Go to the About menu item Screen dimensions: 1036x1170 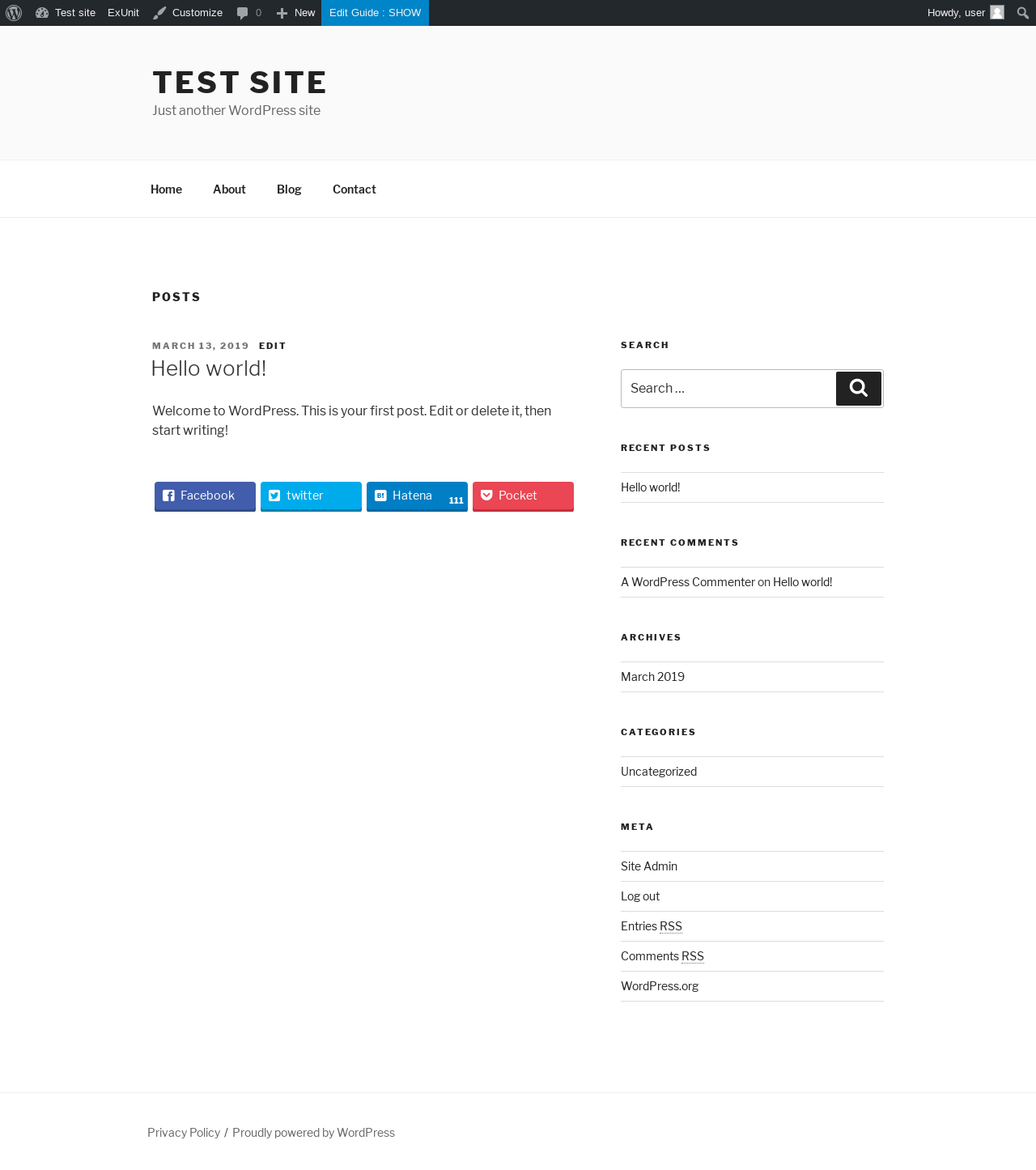229,189
